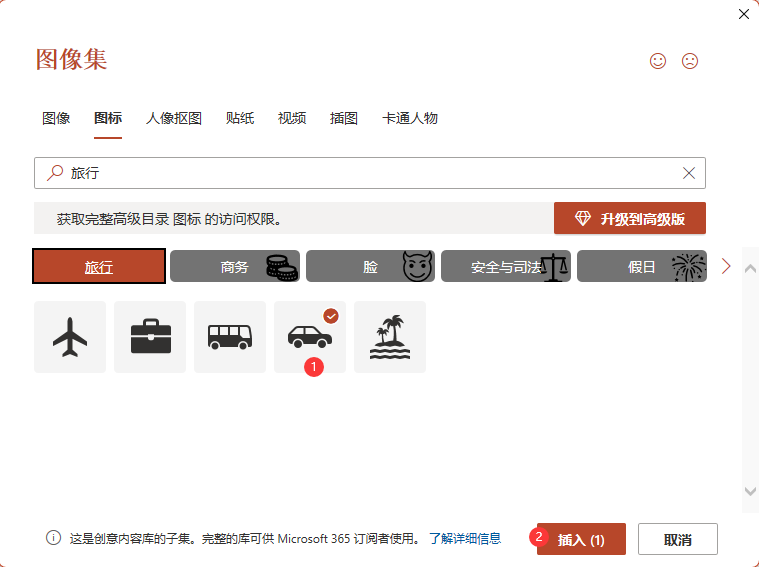Click in the 旅行 search field
This screenshot has height=567, width=759.
(370, 173)
